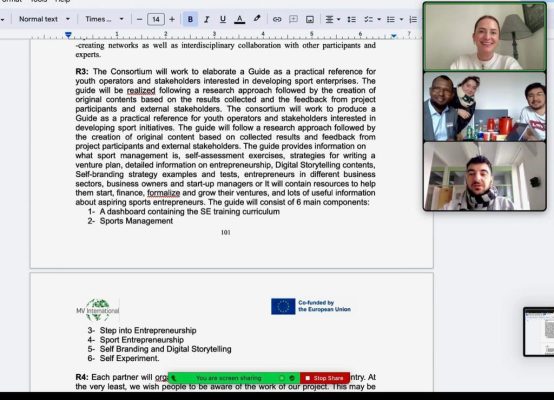This screenshot has height=400, width=554.
Task: Open the highlight color pen tool
Action: pyautogui.click(x=257, y=19)
